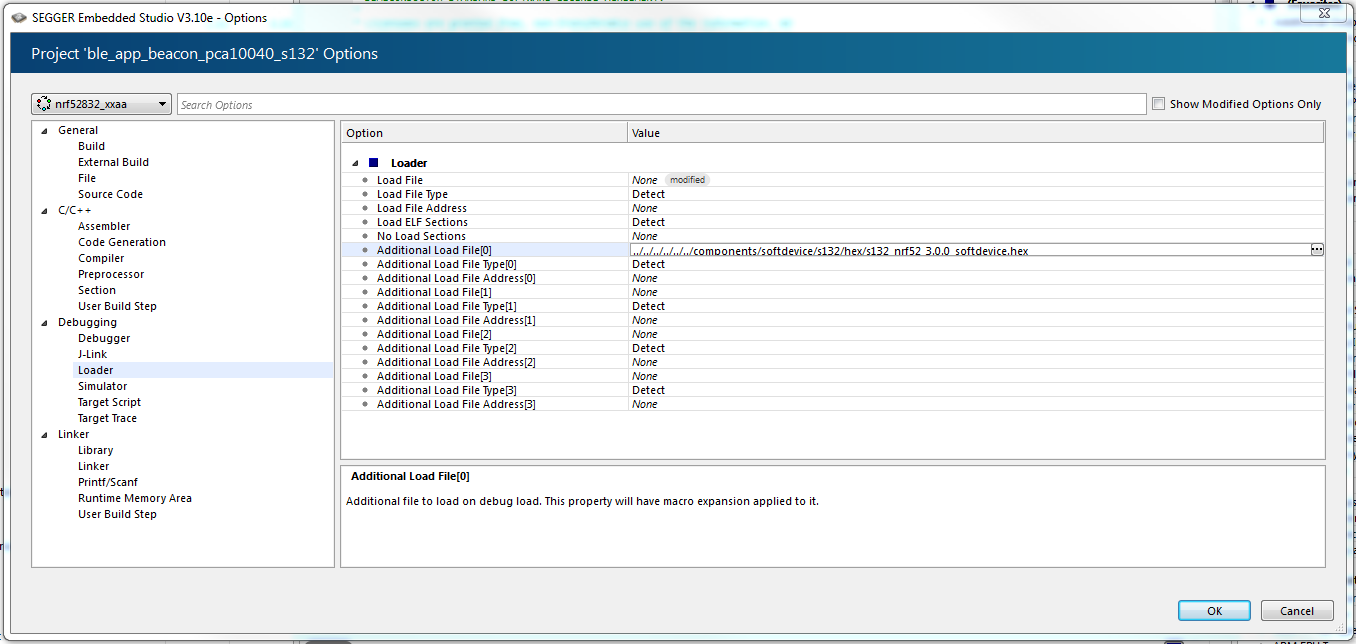Image resolution: width=1356 pixels, height=644 pixels.
Task: Select the Load File option row
Action: click(832, 180)
